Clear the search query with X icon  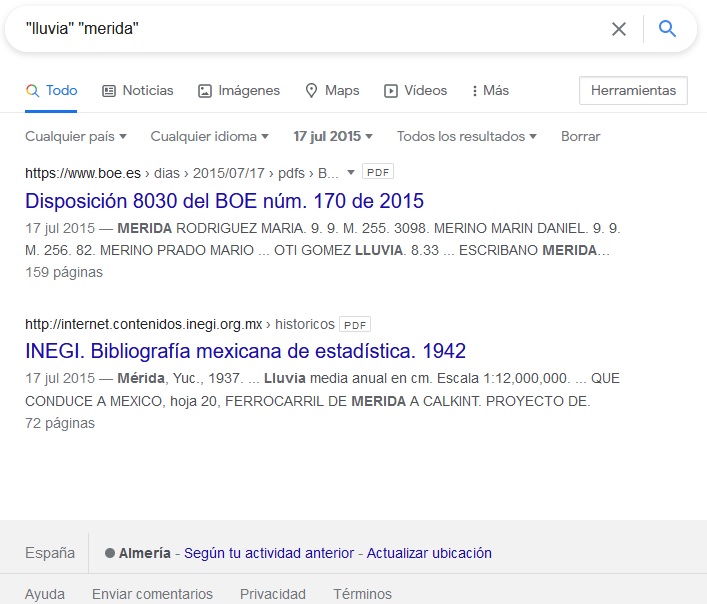619,29
